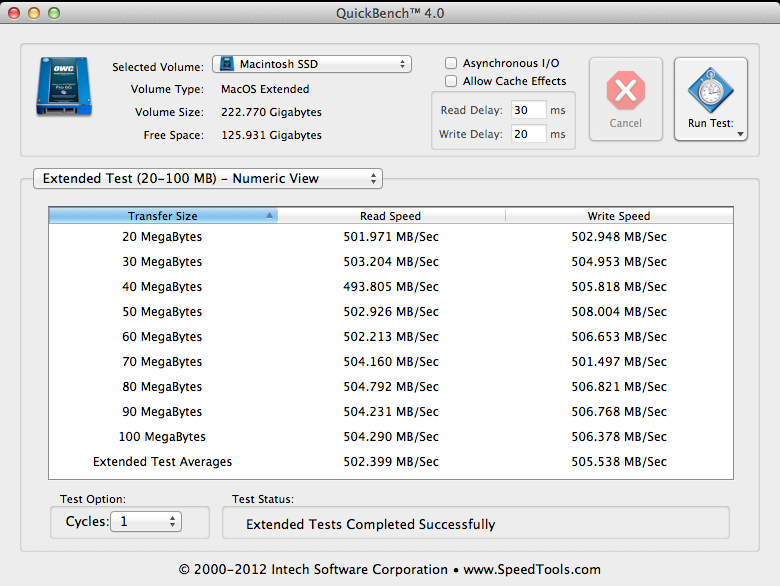Open the Extended Test Numeric View dropdown

coord(207,179)
